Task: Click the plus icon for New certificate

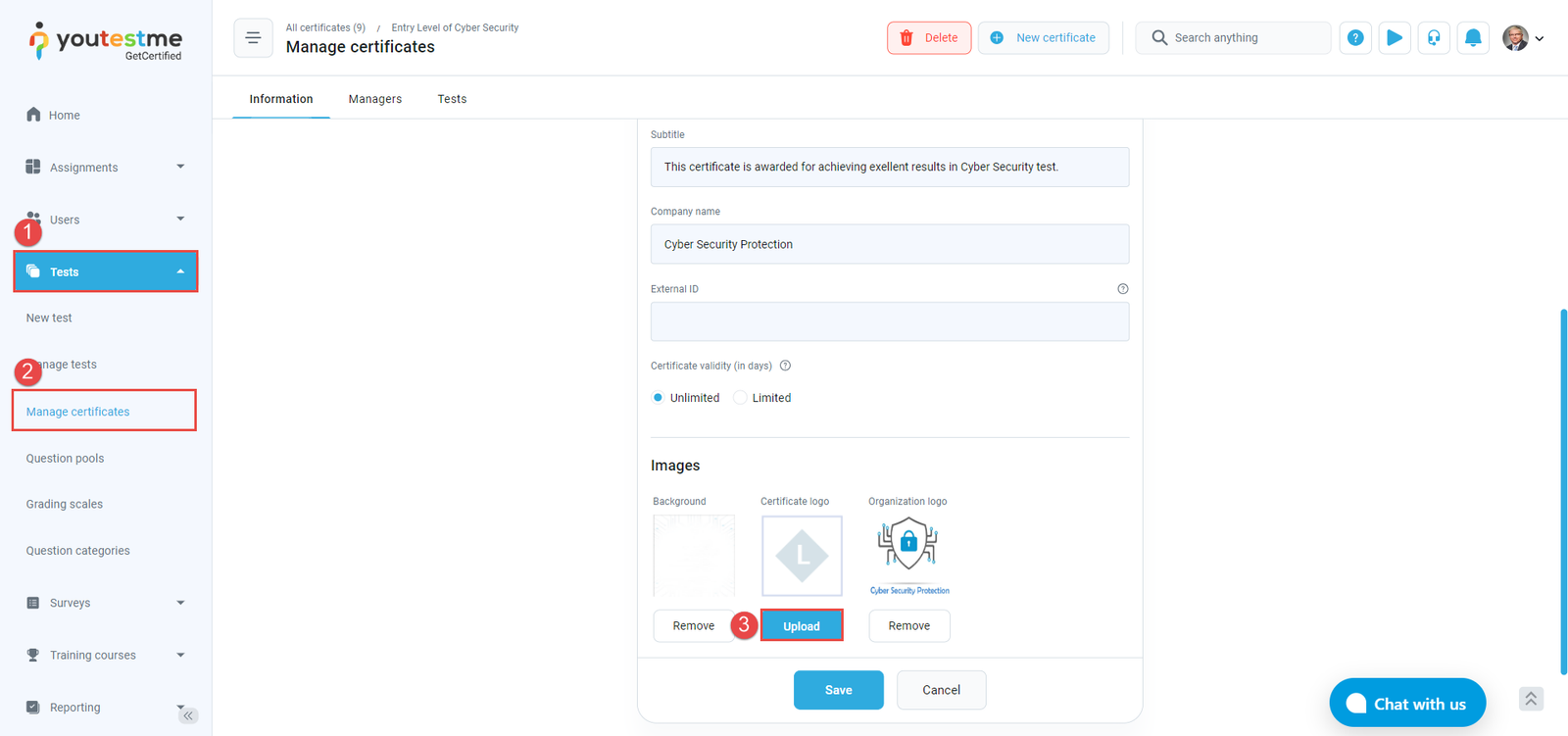Action: pyautogui.click(x=997, y=38)
